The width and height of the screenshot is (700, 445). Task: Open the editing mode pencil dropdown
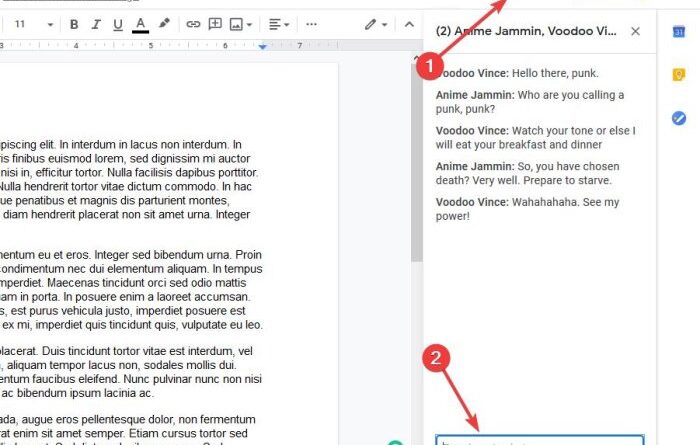click(375, 24)
